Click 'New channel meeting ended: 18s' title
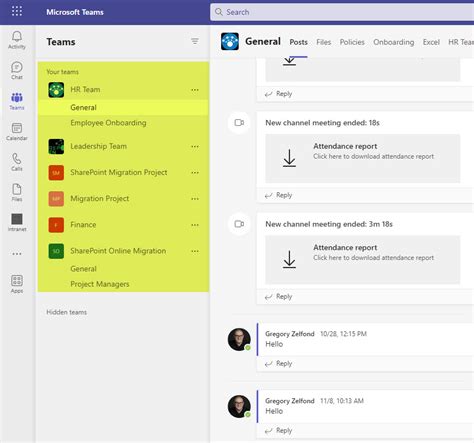This screenshot has height=443, width=474. [x=322, y=123]
